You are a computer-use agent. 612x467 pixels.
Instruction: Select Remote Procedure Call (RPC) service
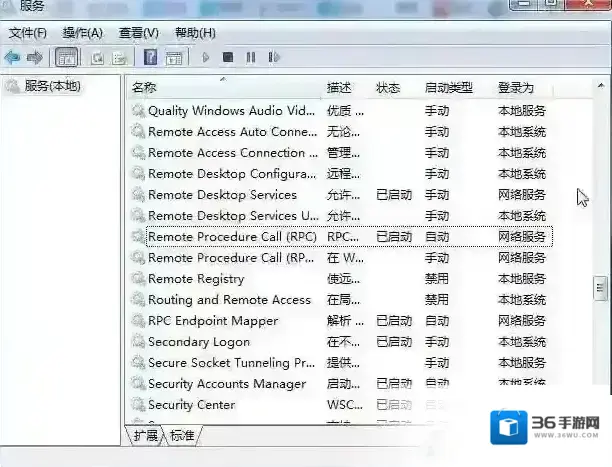pyautogui.click(x=341, y=237)
